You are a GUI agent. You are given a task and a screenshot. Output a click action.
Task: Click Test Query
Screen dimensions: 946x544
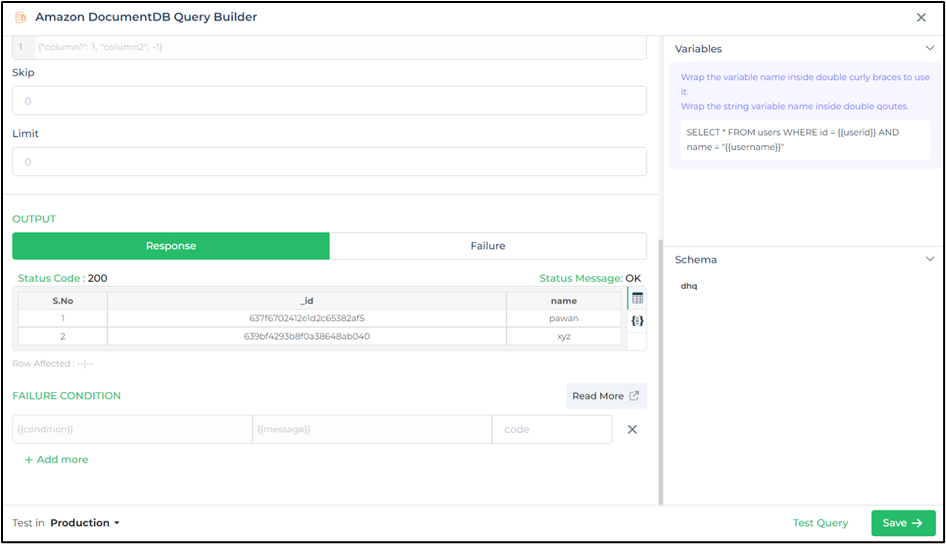(x=820, y=523)
